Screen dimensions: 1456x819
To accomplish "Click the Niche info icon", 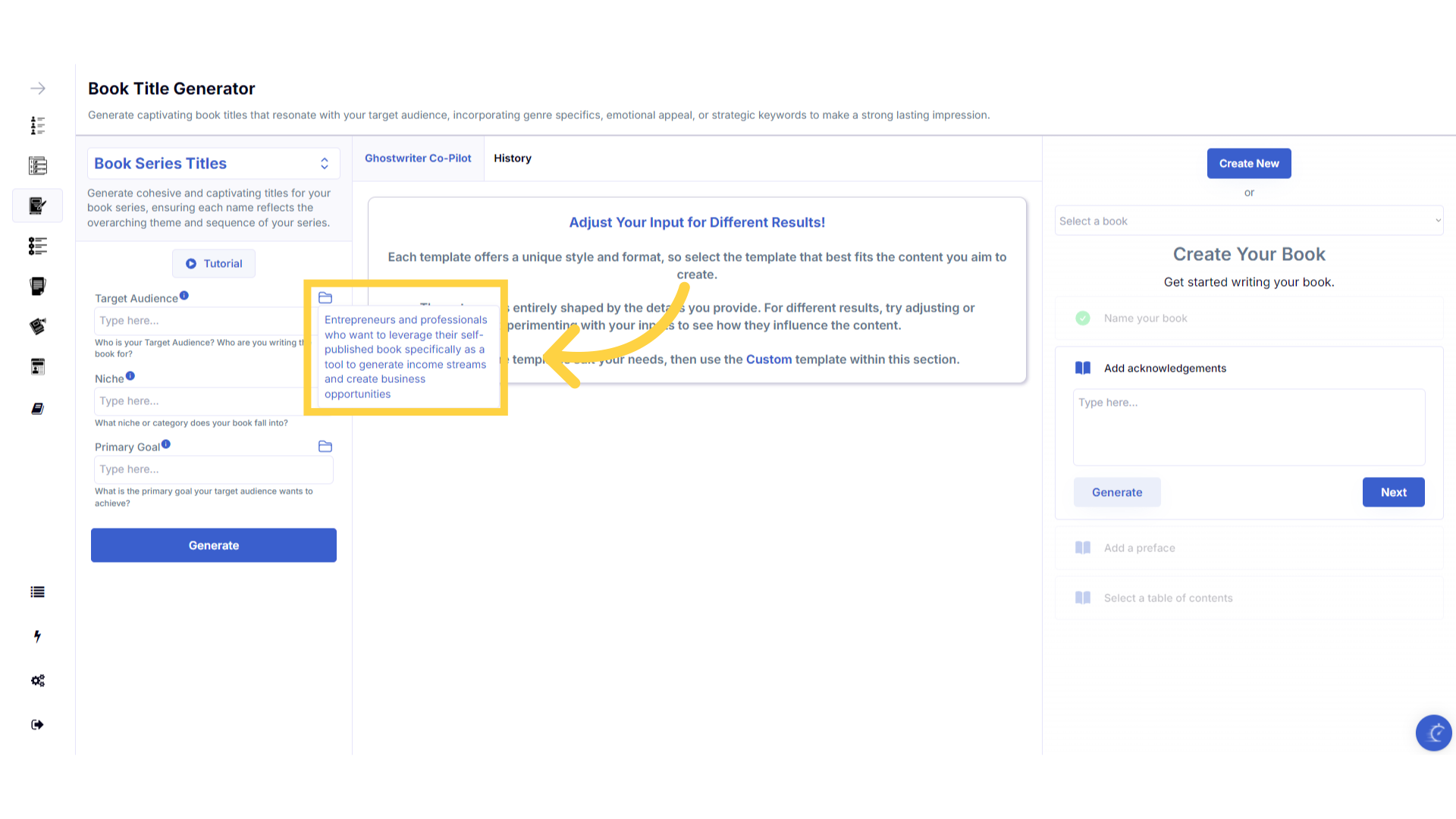I will pos(130,376).
